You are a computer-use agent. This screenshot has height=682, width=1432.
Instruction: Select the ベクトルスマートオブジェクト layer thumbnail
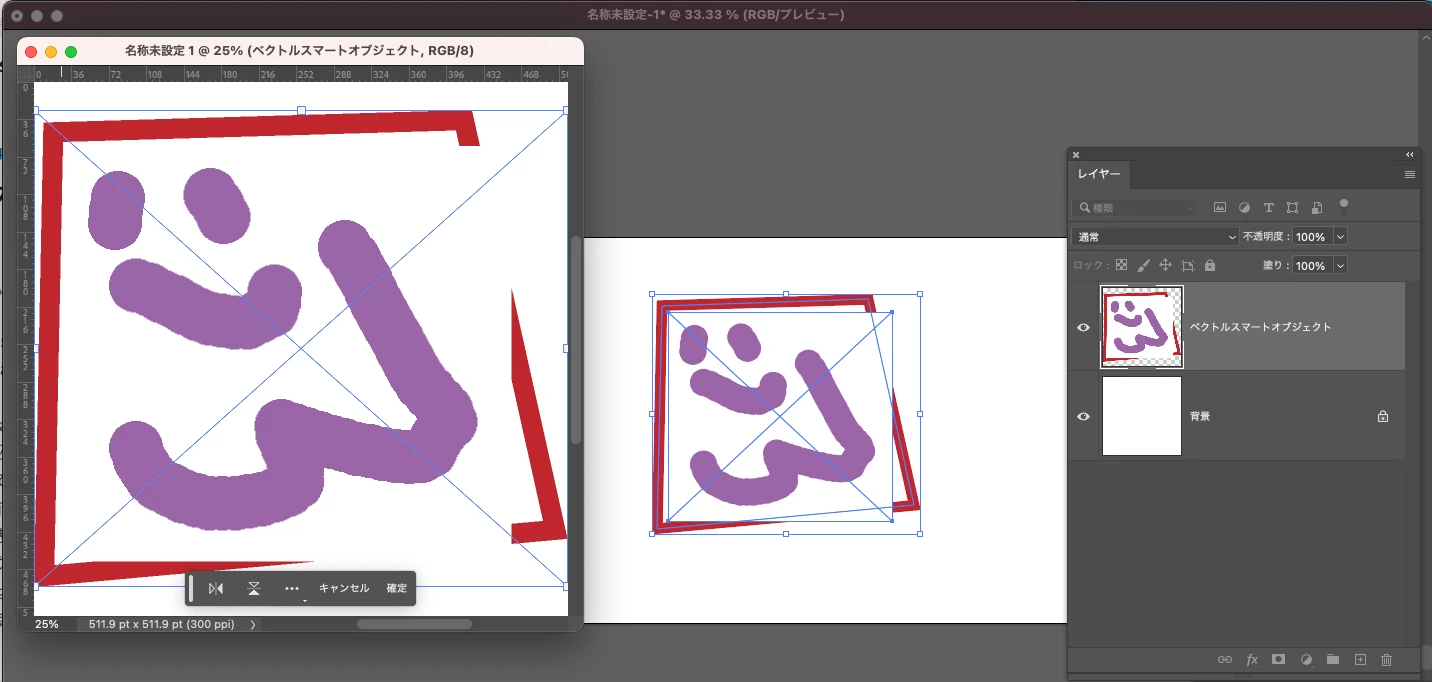click(x=1142, y=327)
